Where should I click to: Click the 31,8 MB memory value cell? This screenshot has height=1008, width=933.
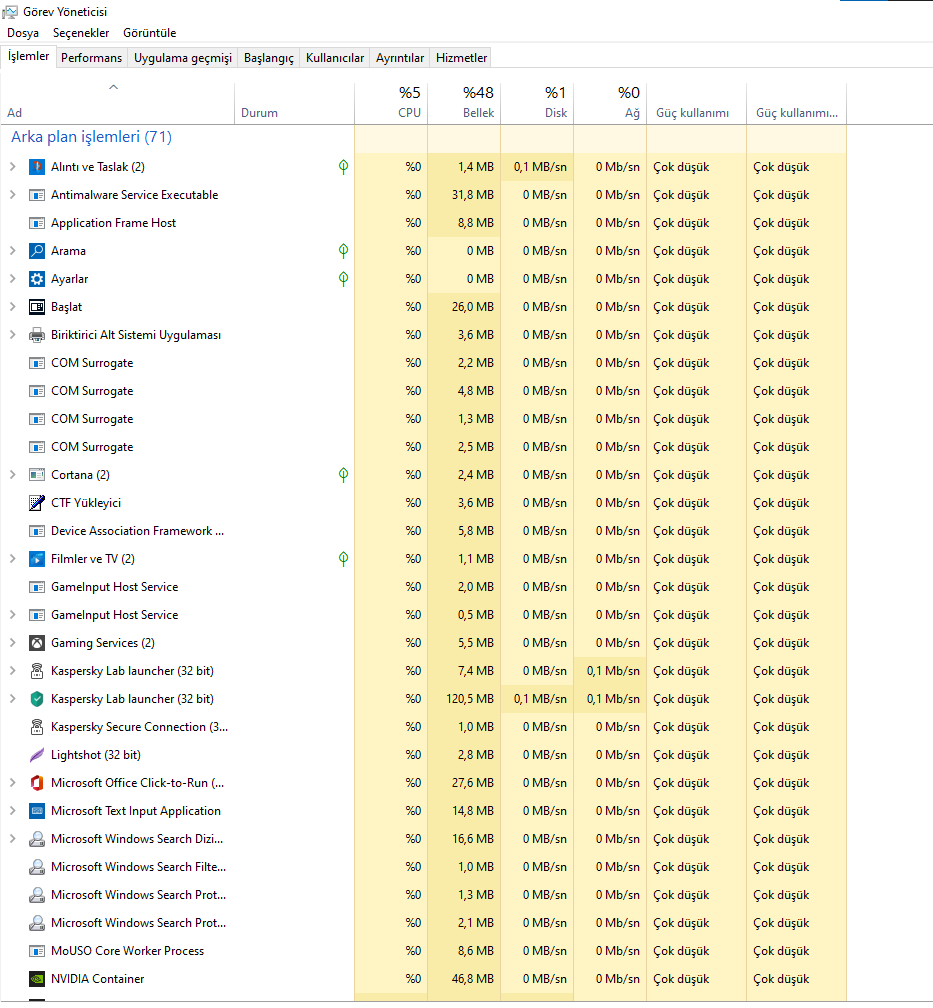pyautogui.click(x=464, y=195)
